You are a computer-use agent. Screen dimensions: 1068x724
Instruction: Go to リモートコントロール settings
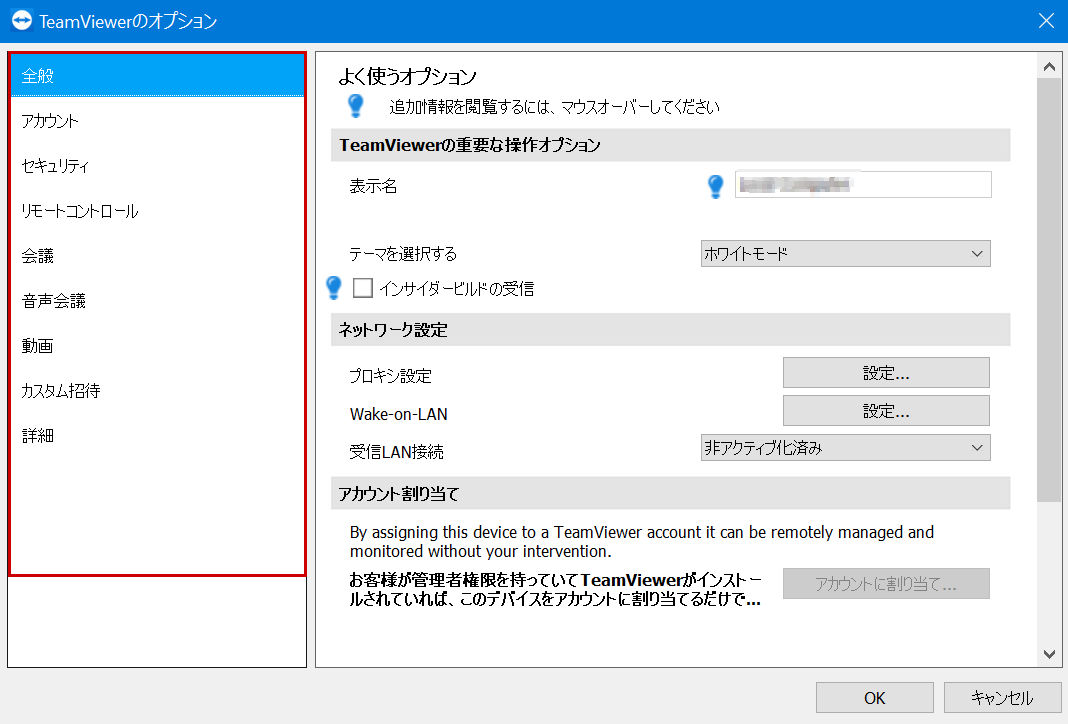pyautogui.click(x=157, y=210)
